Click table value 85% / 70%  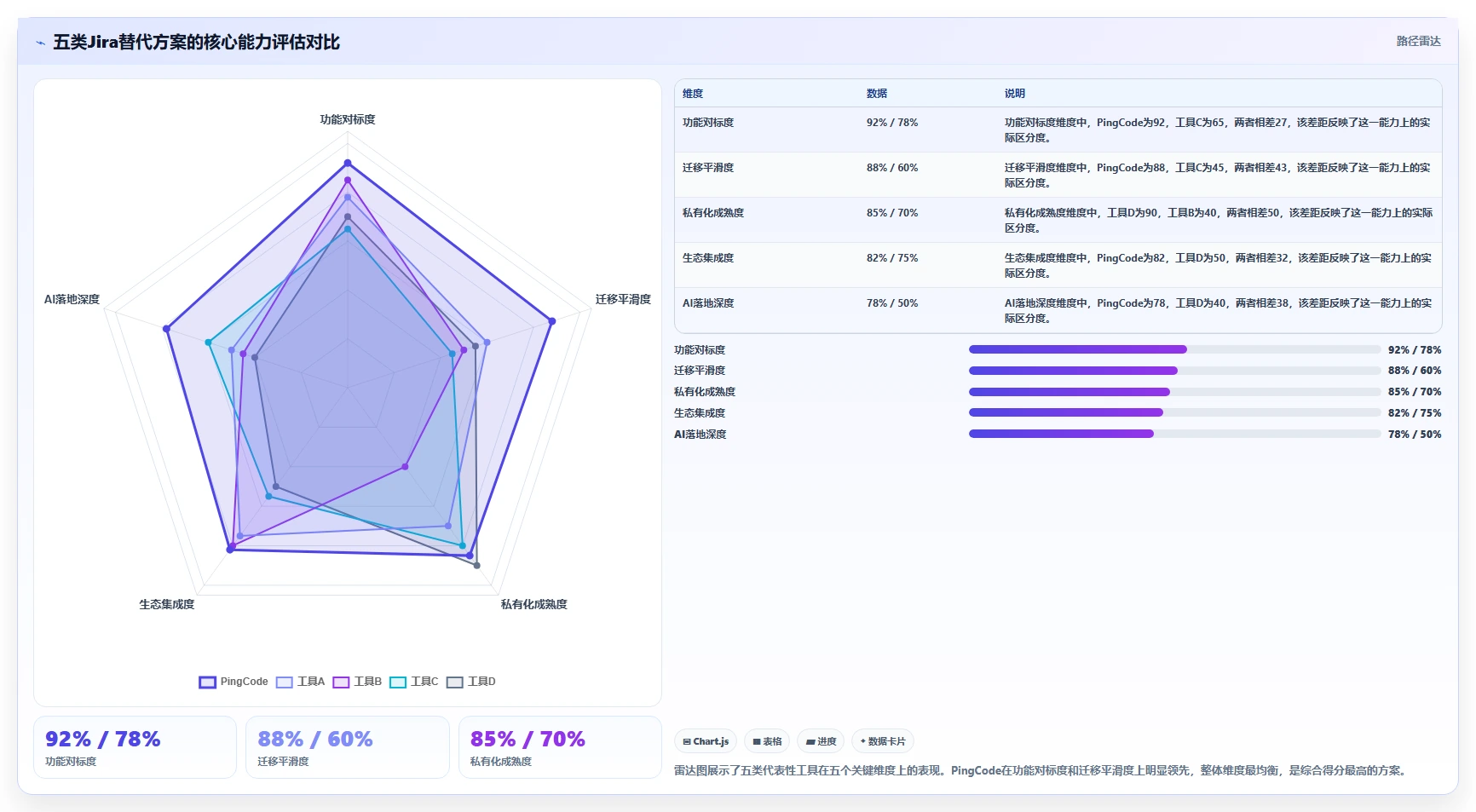tap(892, 213)
